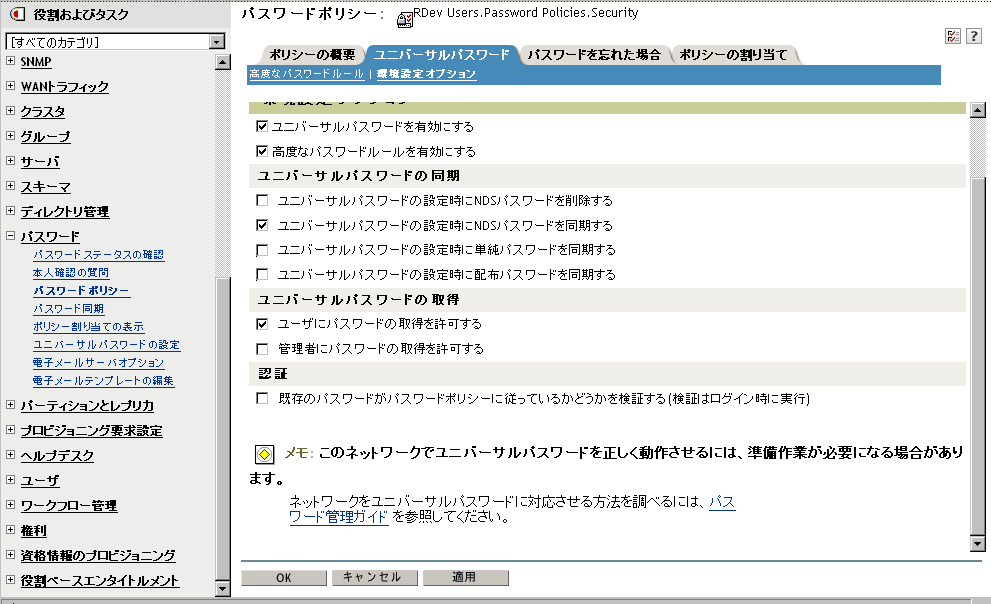Open the パスワードを忘れた場合 tab
The width and height of the screenshot is (991, 604).
[593, 57]
